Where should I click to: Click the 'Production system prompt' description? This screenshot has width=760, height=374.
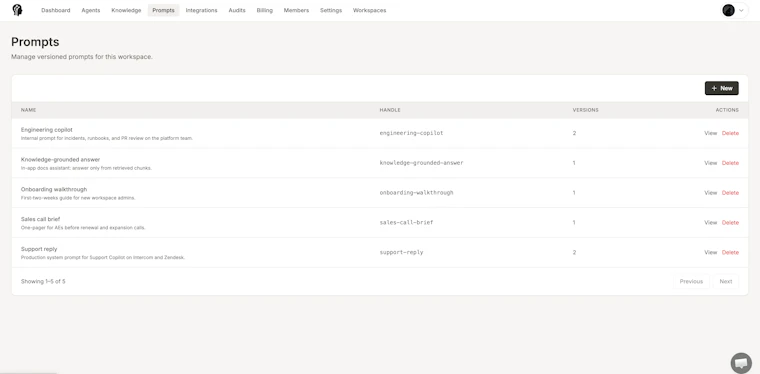click(x=103, y=258)
